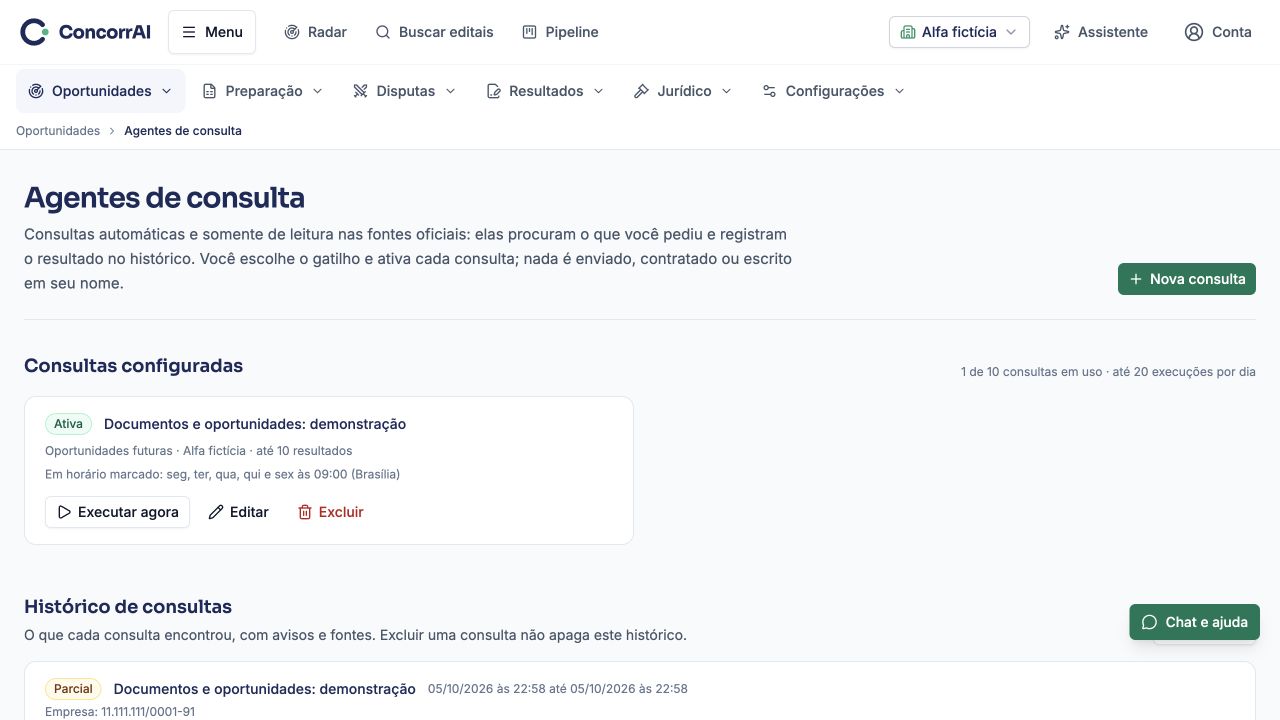Click the consulta title in configured card
This screenshot has width=1280, height=720.
tap(255, 424)
